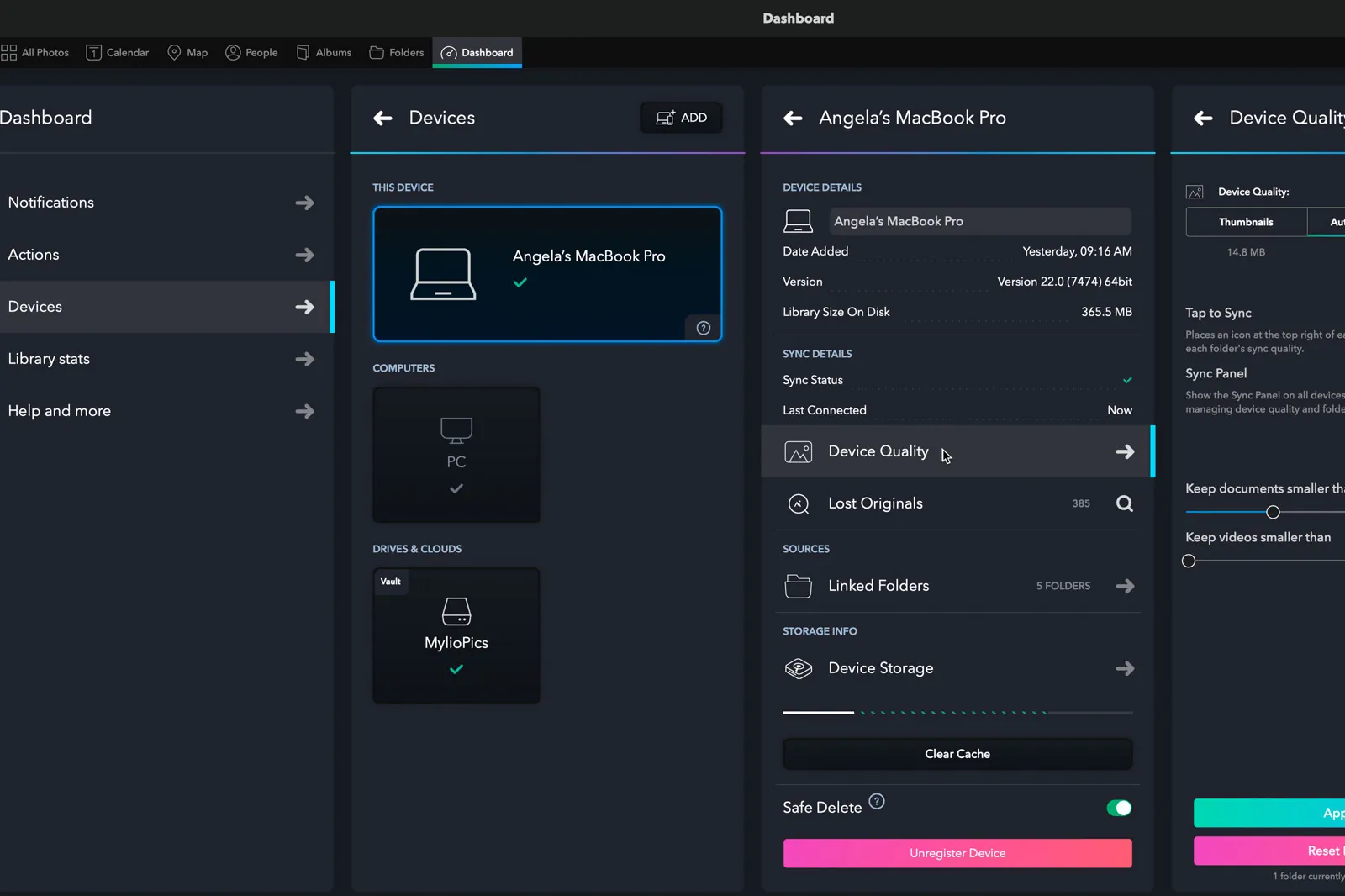Select Angela's MacBook Pro device card
Viewport: 1345px width, 896px height.
pos(547,274)
